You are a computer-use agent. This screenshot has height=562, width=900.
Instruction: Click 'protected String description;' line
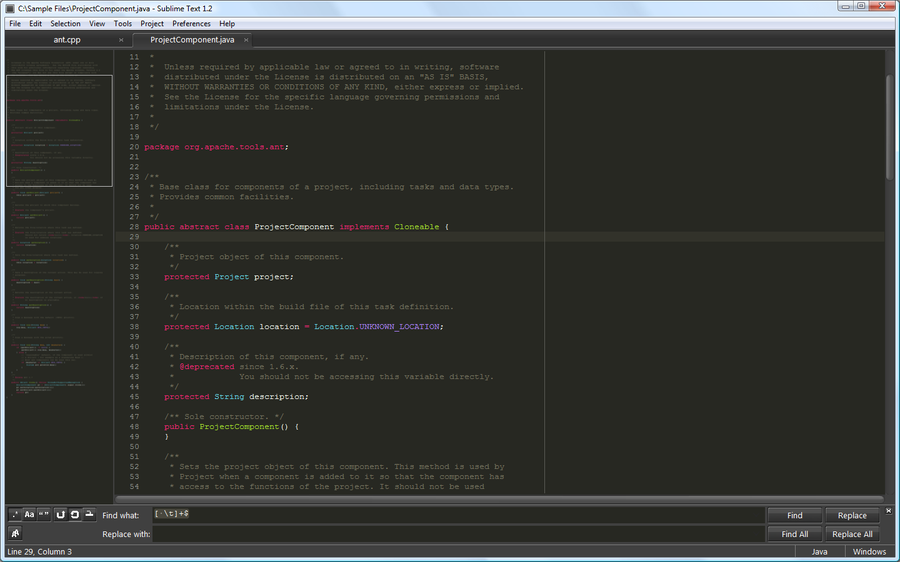(x=236, y=397)
